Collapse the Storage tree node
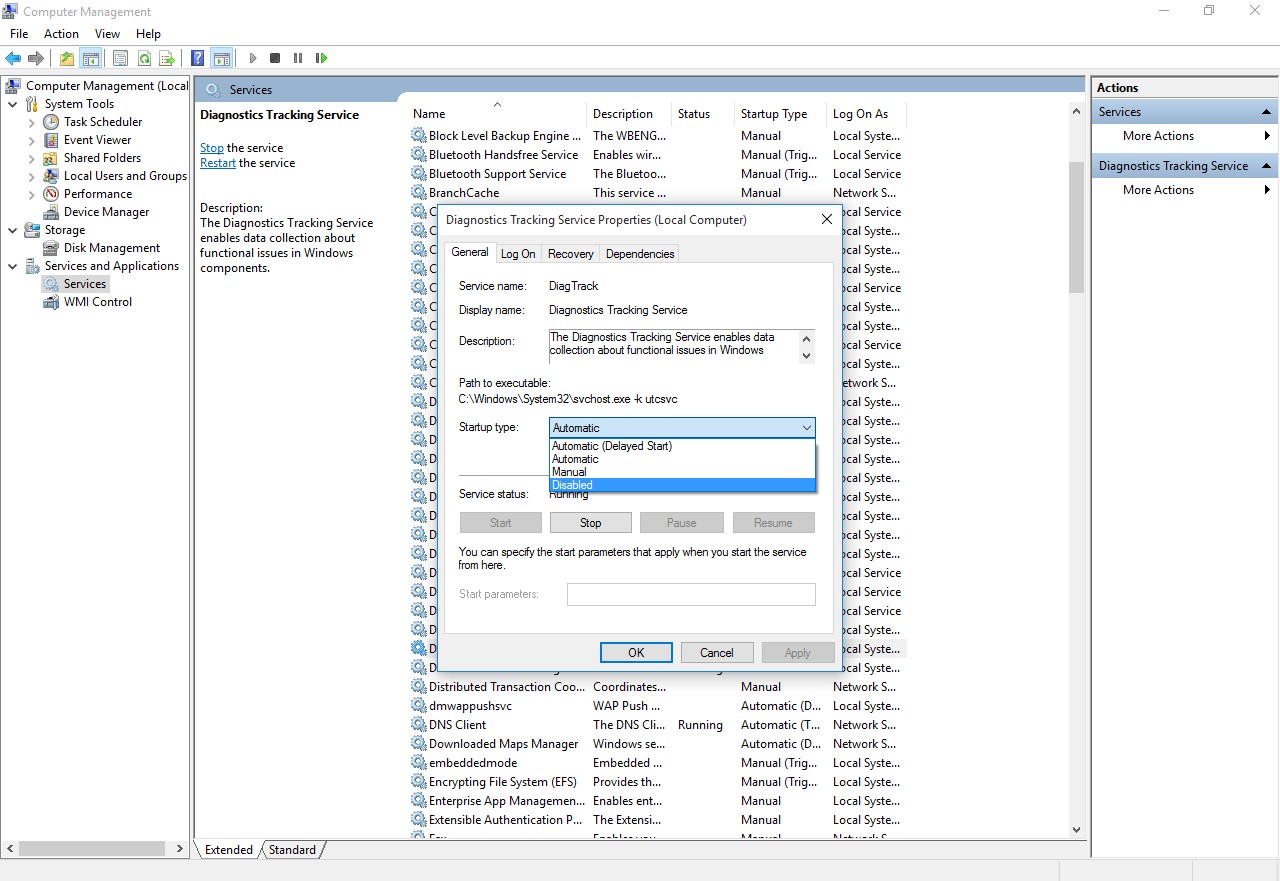 point(12,230)
